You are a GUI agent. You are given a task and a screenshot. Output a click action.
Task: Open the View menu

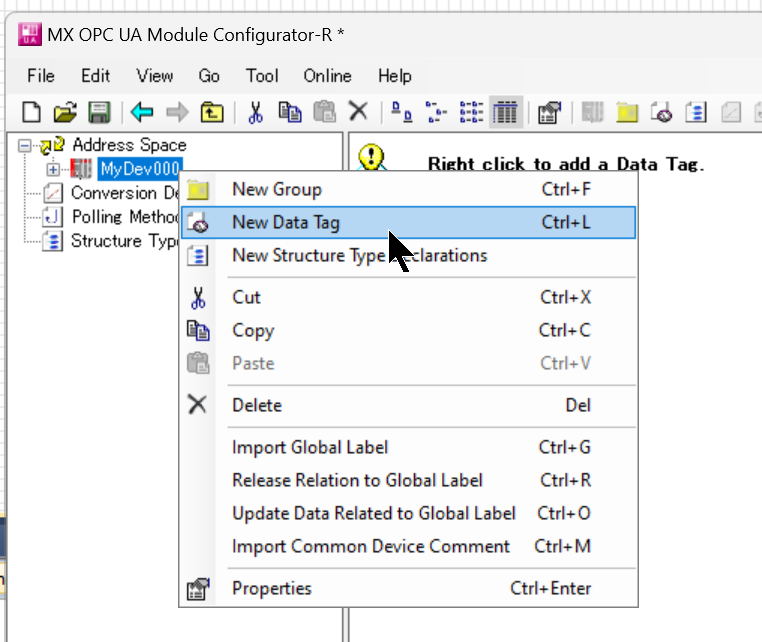point(155,76)
